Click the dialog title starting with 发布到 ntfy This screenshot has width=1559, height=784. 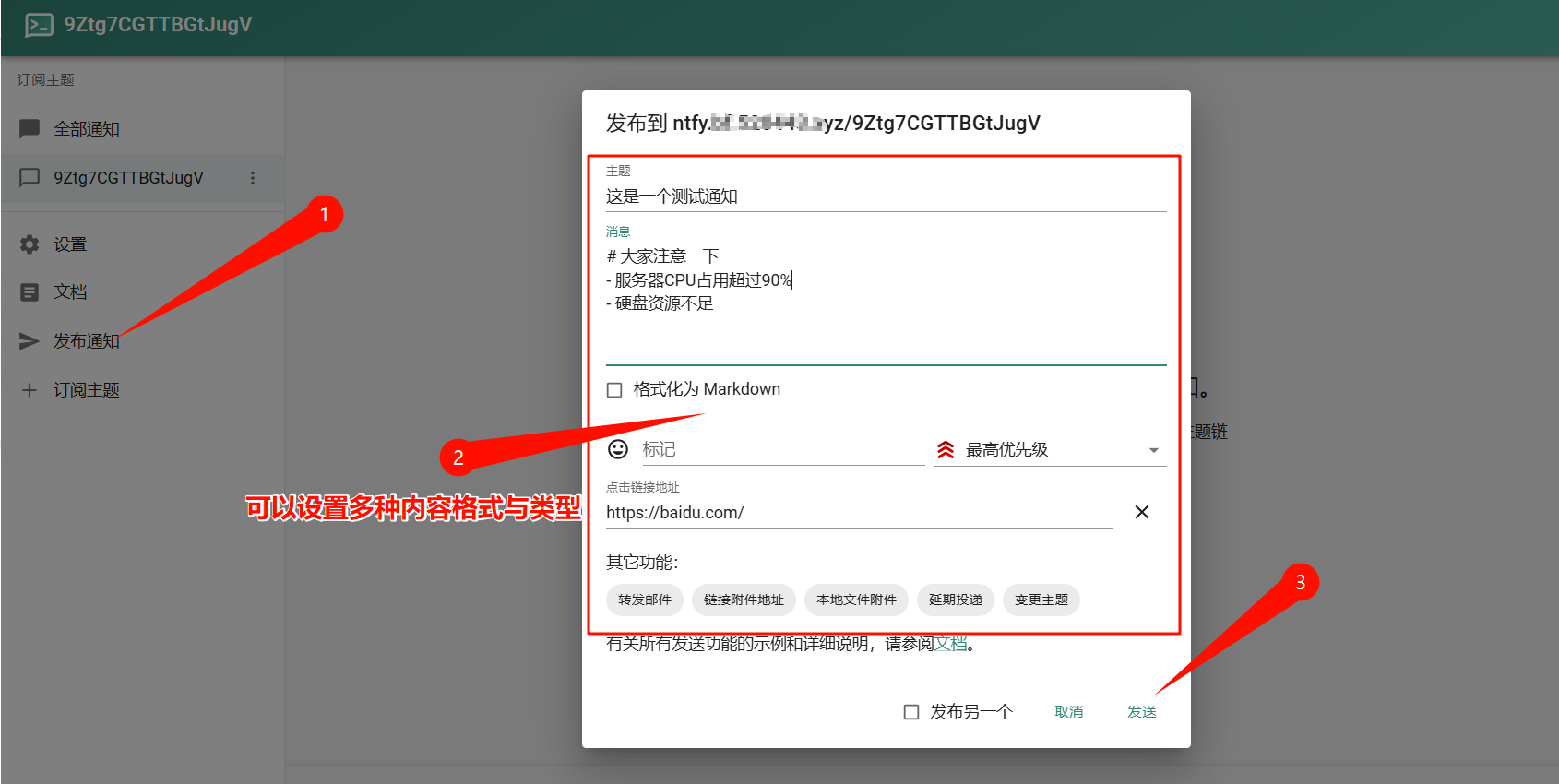(x=823, y=124)
